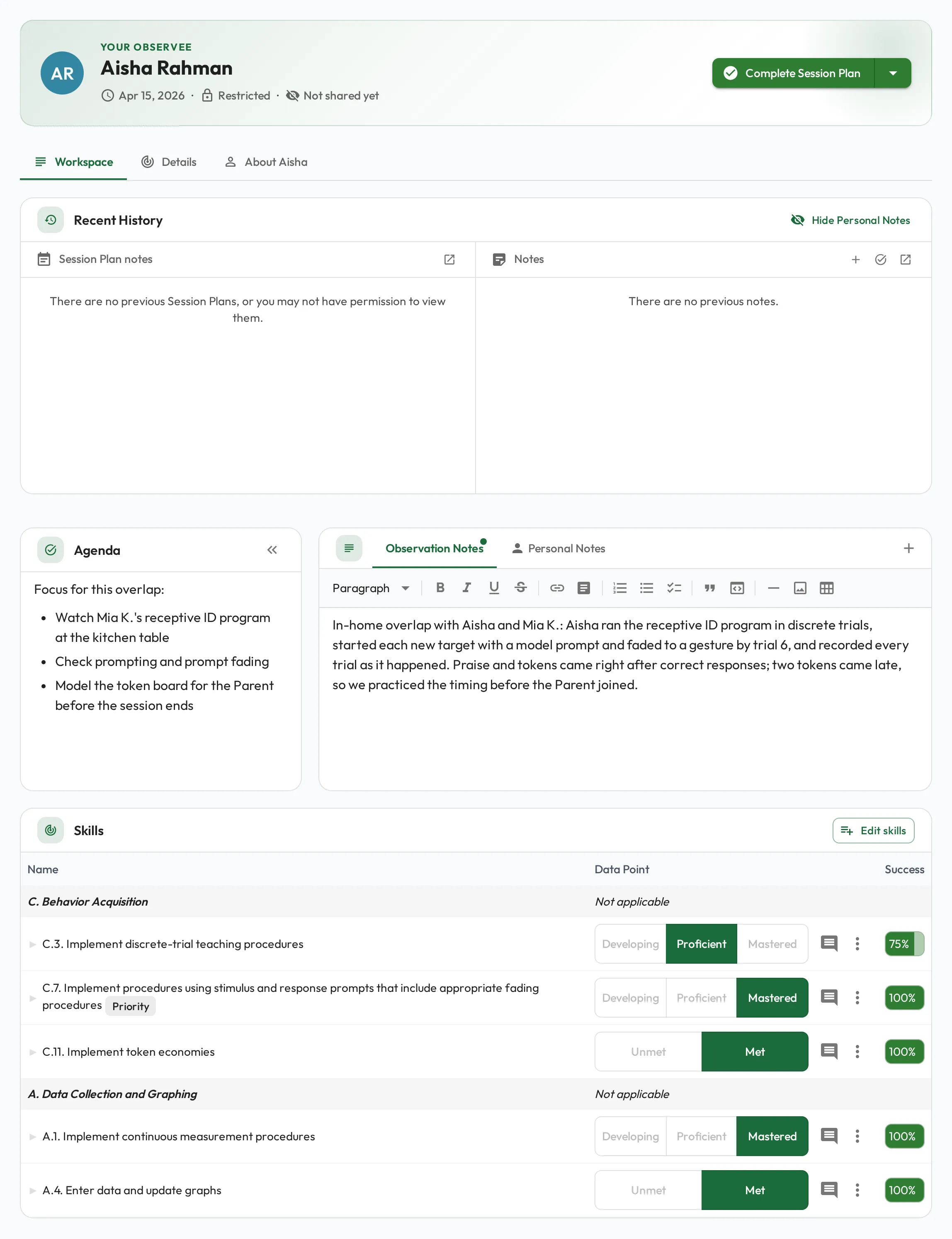
Task: Click Complete Session Plan button
Action: 793,73
